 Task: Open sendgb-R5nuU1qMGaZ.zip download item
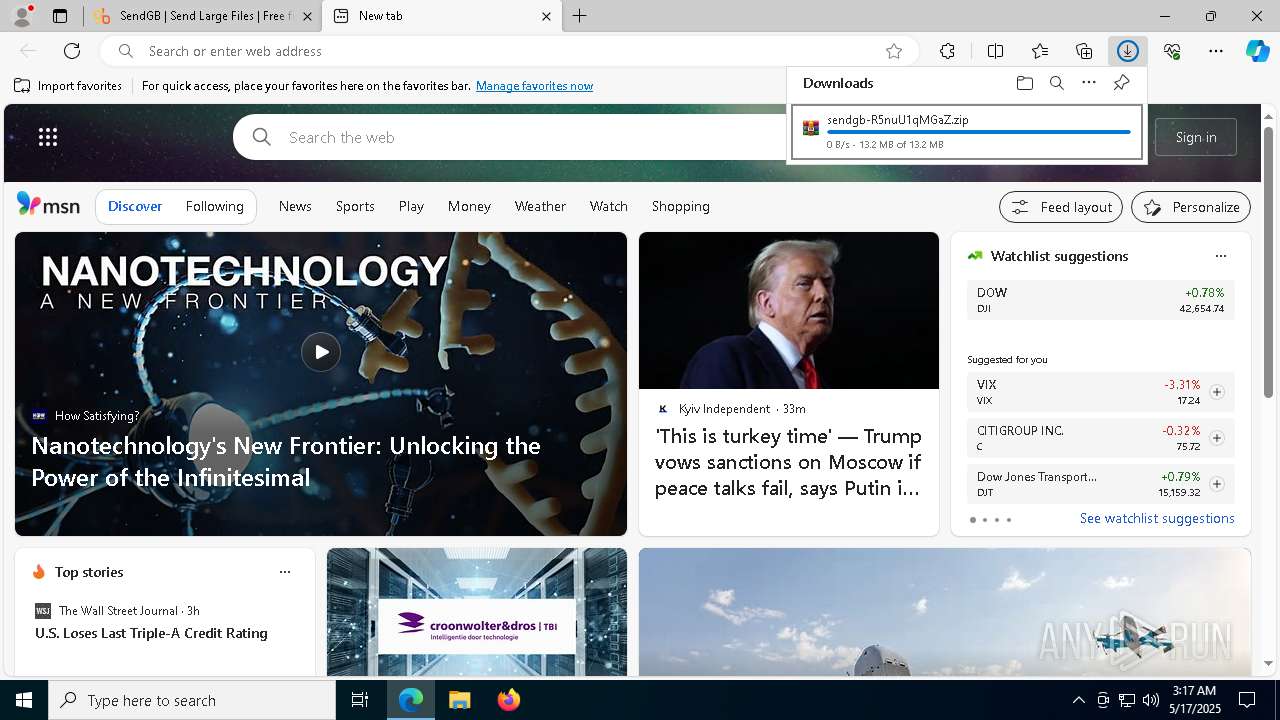coord(967,132)
